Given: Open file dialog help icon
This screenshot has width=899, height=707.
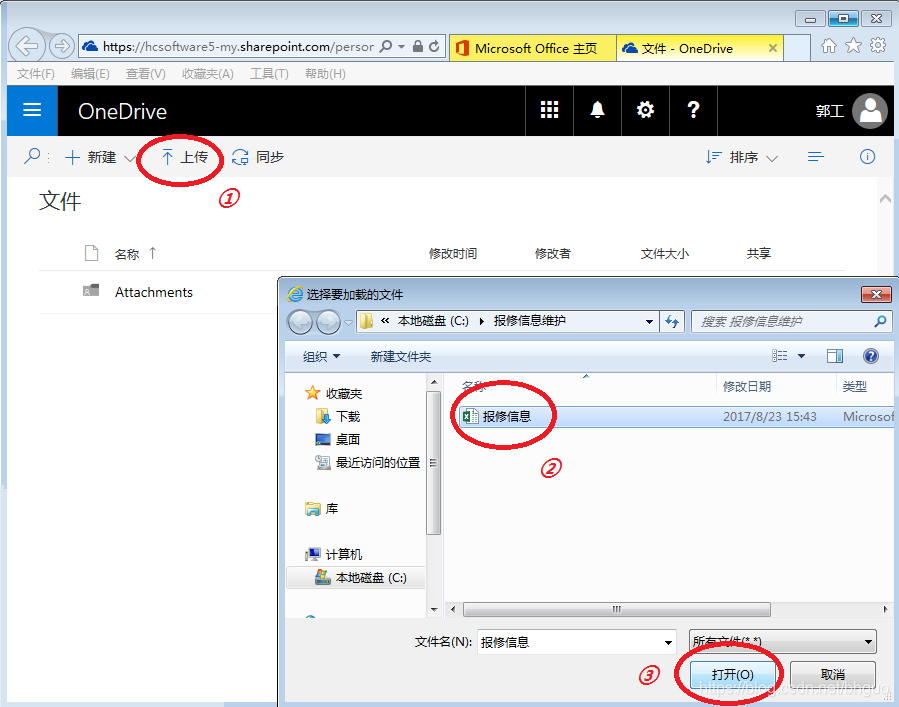Looking at the screenshot, I should click(870, 356).
